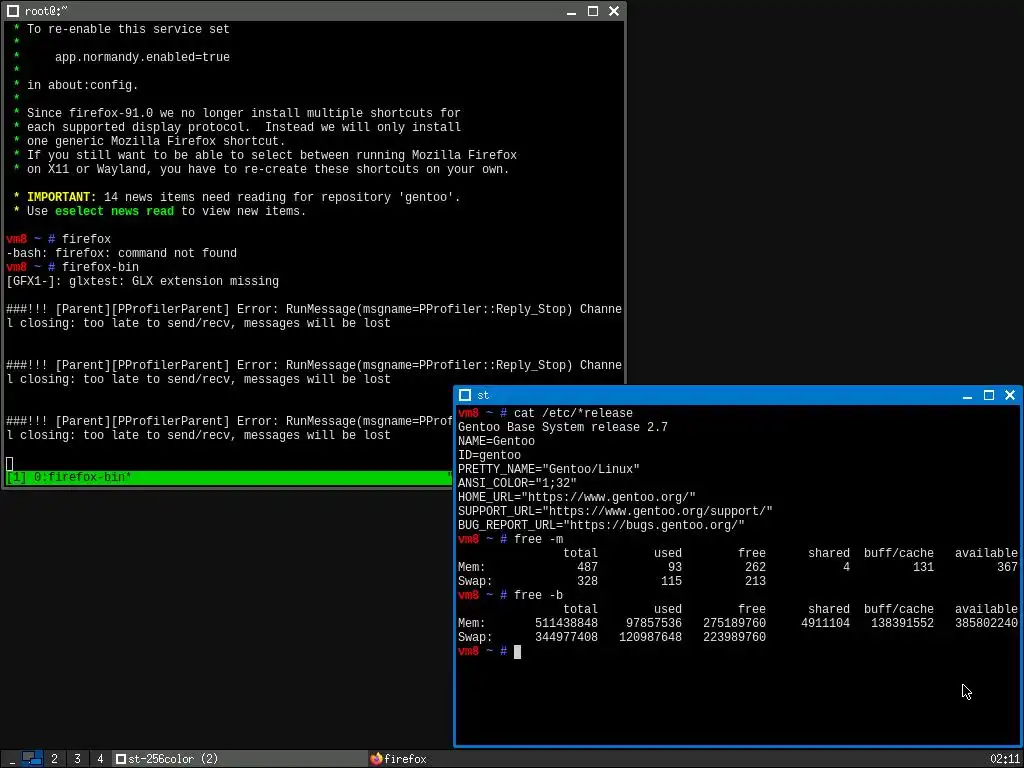1024x768 pixels.
Task: Click the 'free -b' command
Action: click(x=539, y=596)
